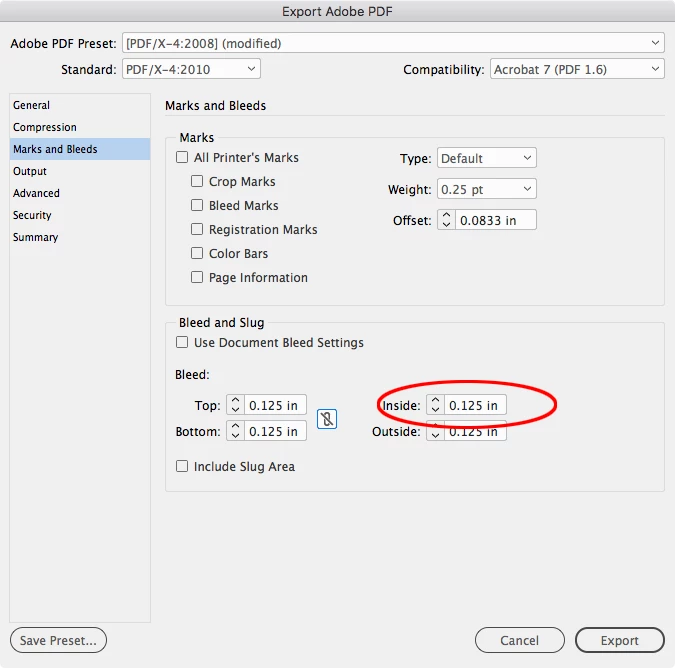Image resolution: width=675 pixels, height=668 pixels.
Task: View the Summary panel
Action: coord(80,237)
